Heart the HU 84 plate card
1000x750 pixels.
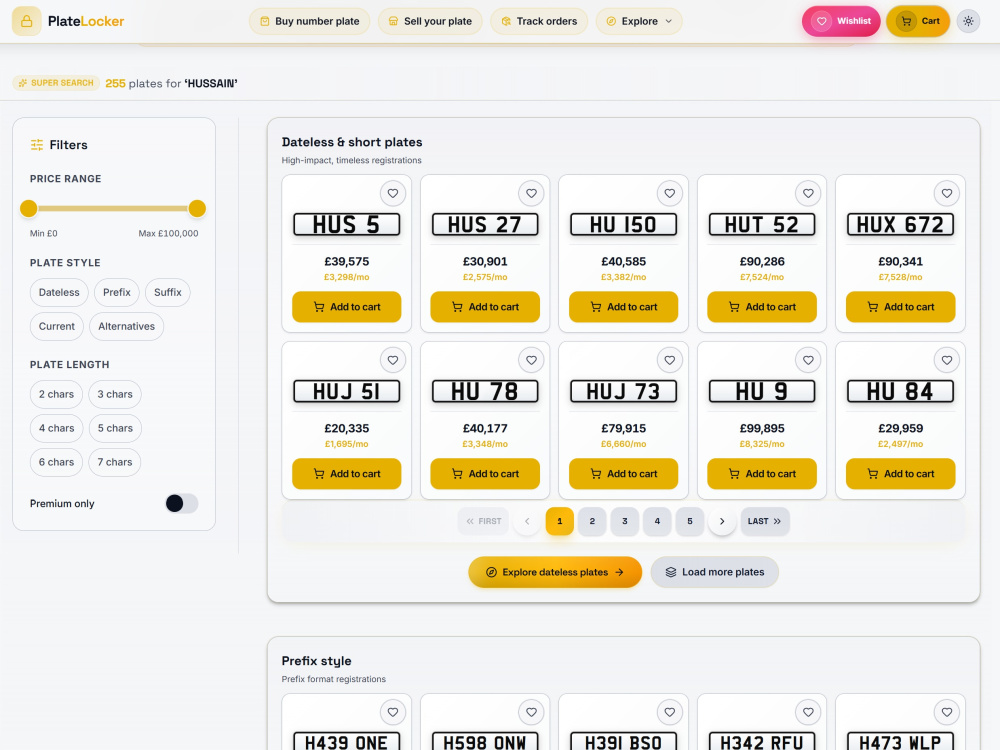[947, 360]
